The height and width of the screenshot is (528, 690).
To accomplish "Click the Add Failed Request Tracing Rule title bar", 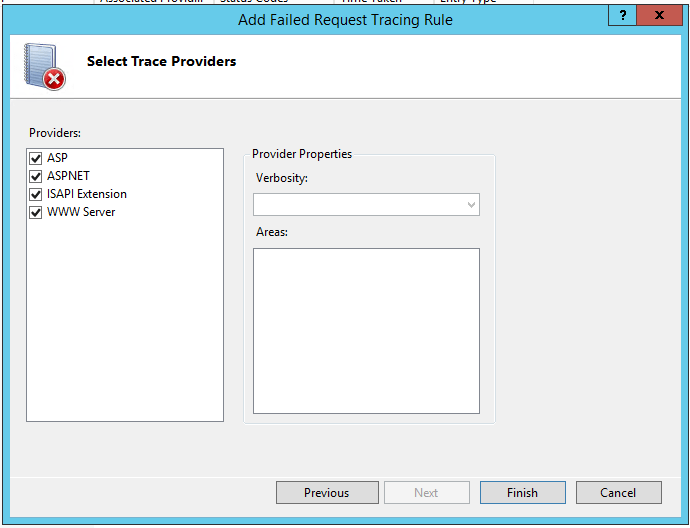I will pos(345,20).
